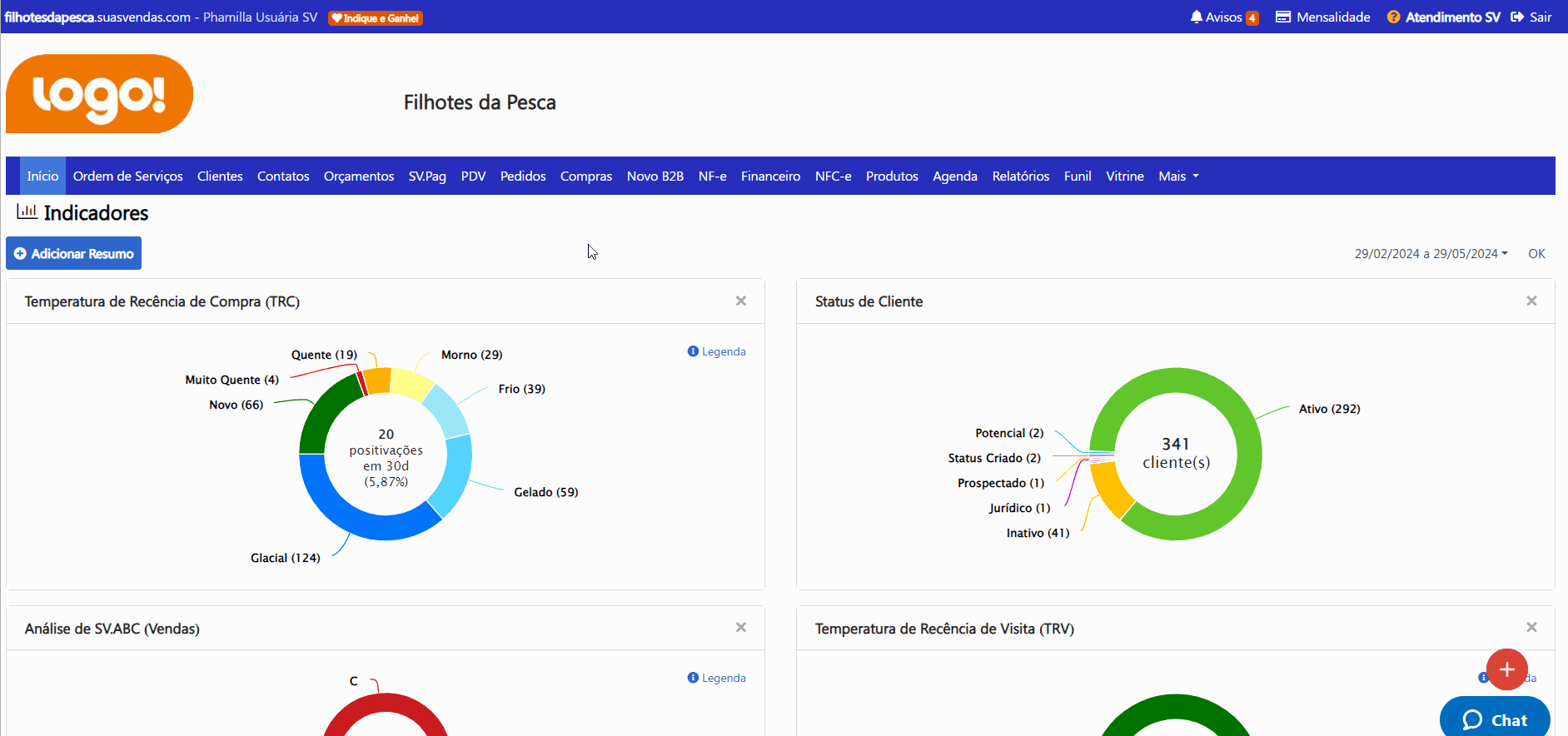
Task: Click the 20 positivações center text
Action: (386, 457)
